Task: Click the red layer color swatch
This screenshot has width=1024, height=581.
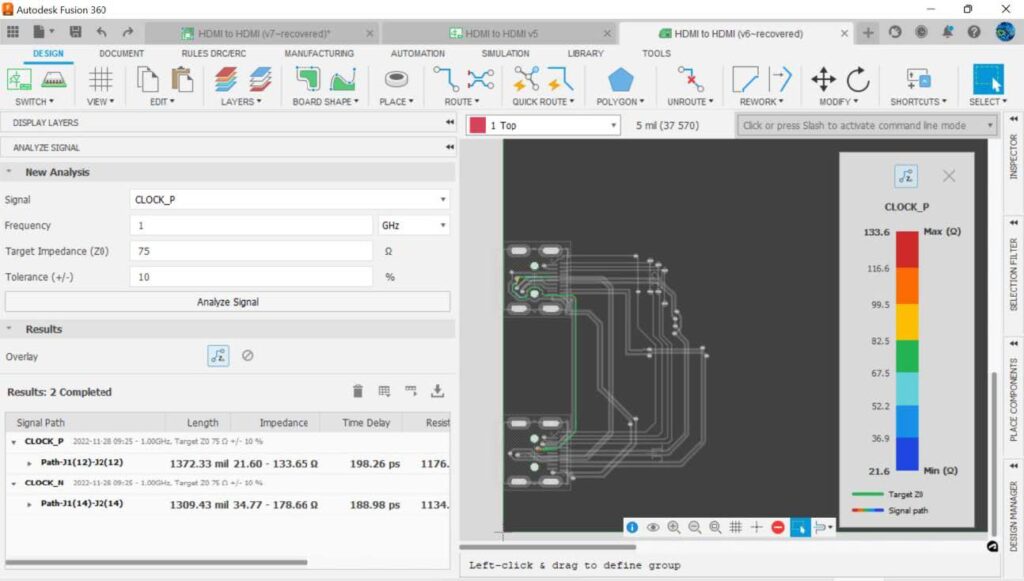Action: (479, 126)
